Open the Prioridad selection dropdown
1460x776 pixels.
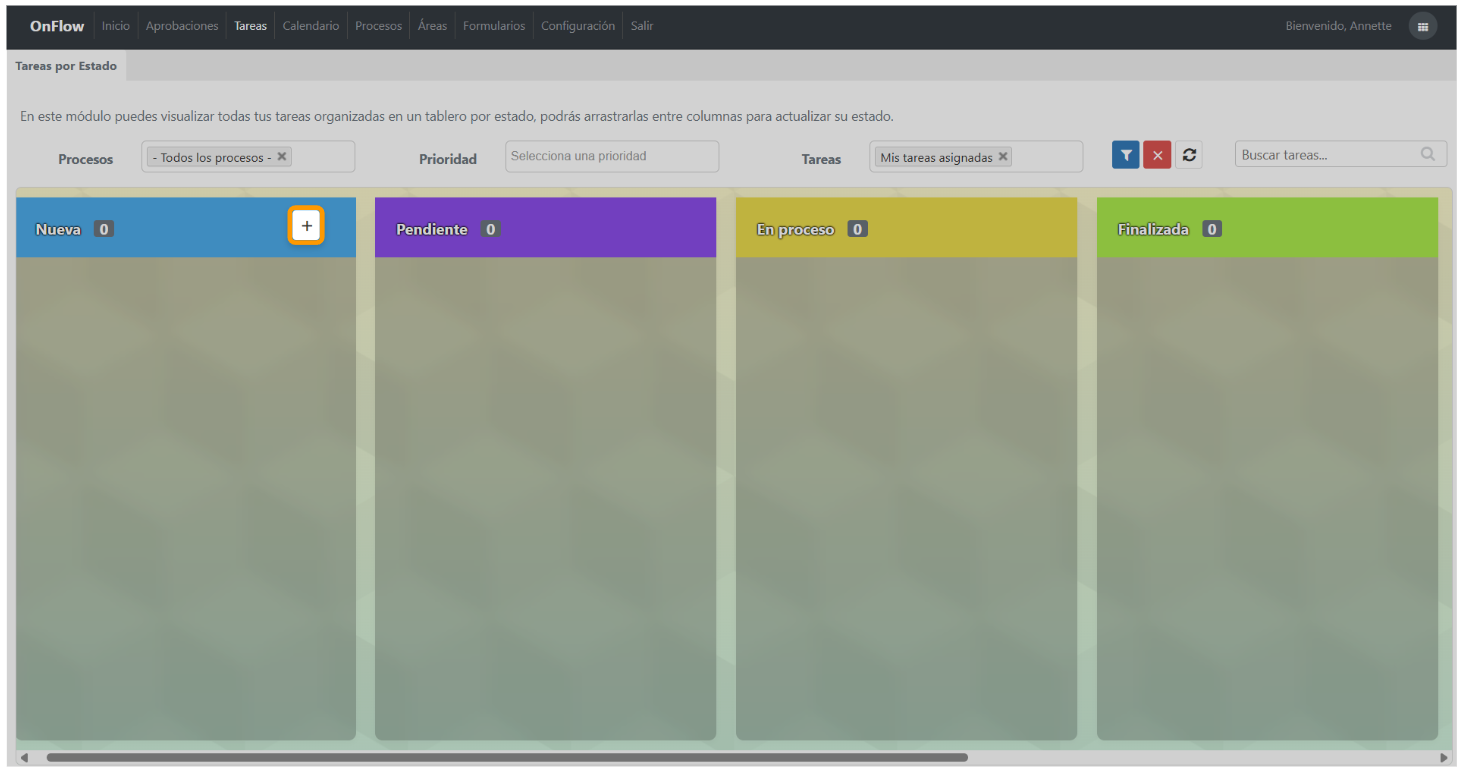[612, 156]
